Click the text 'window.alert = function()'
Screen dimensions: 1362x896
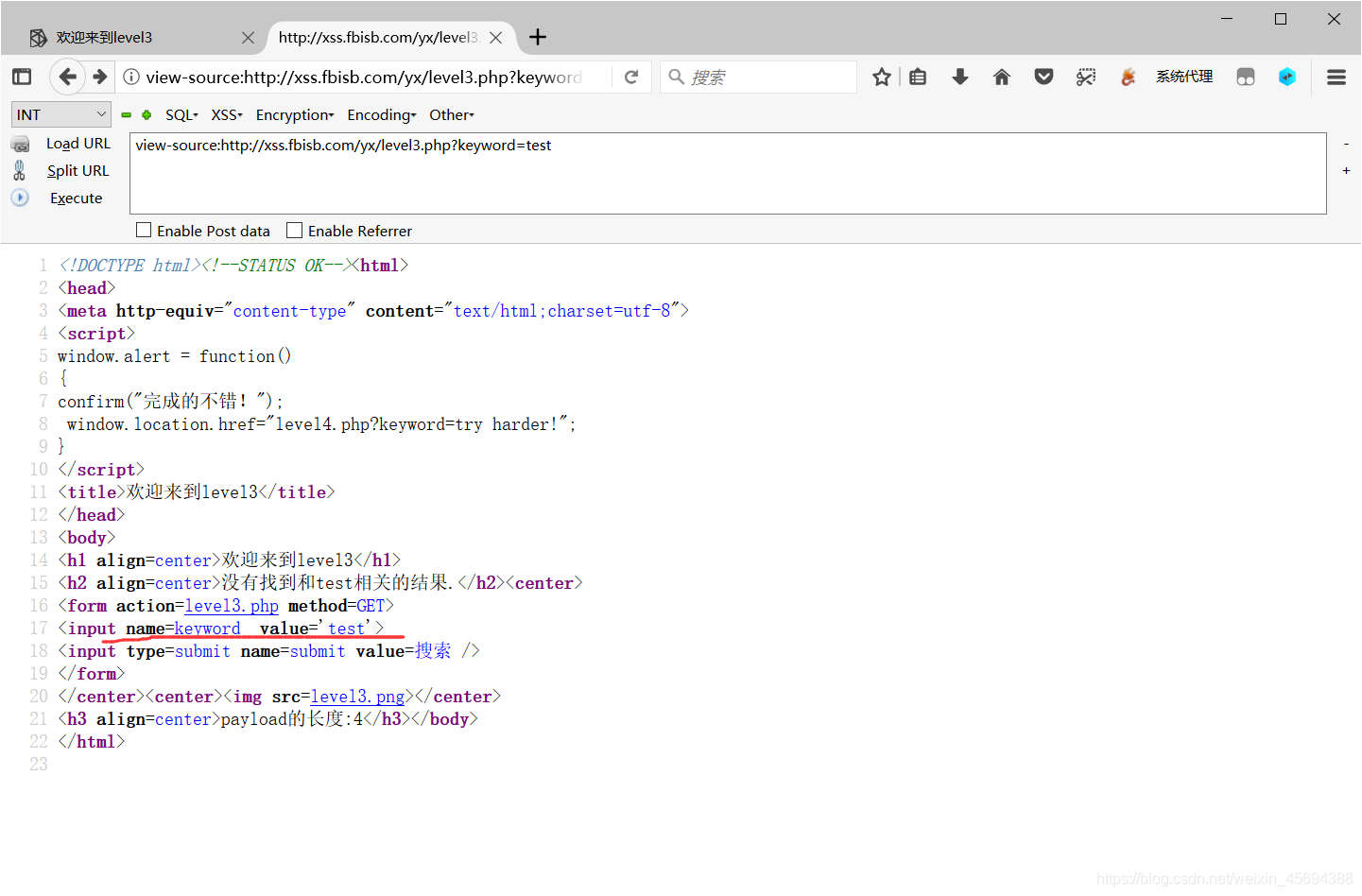click(175, 356)
